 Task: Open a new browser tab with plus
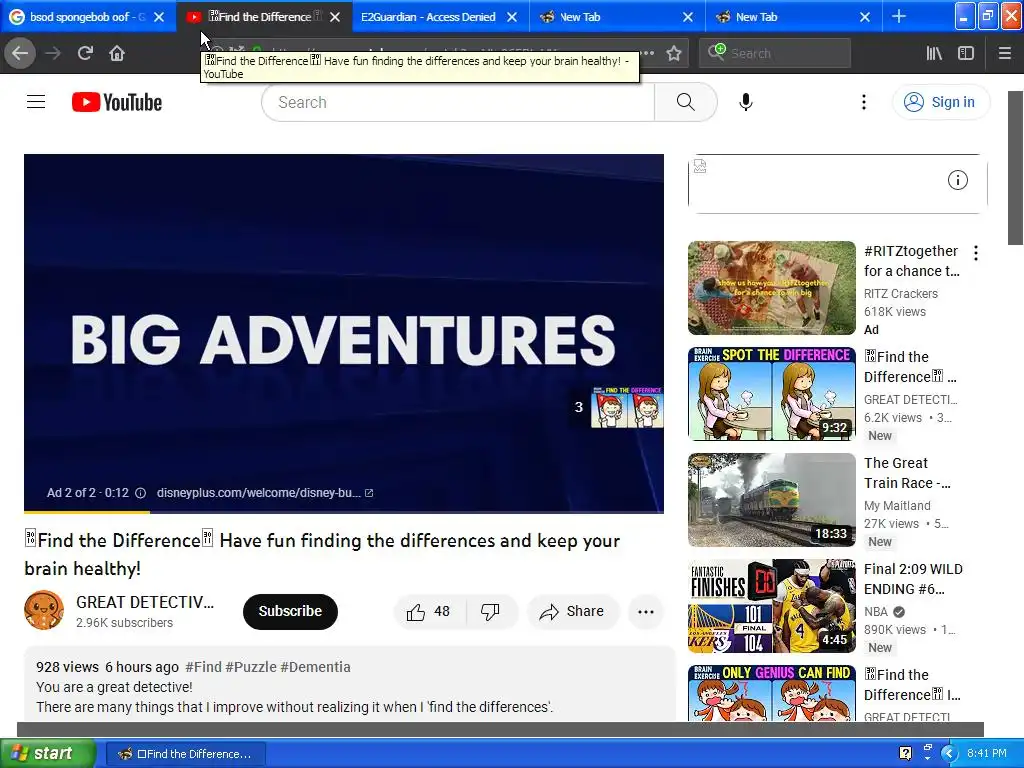(899, 16)
